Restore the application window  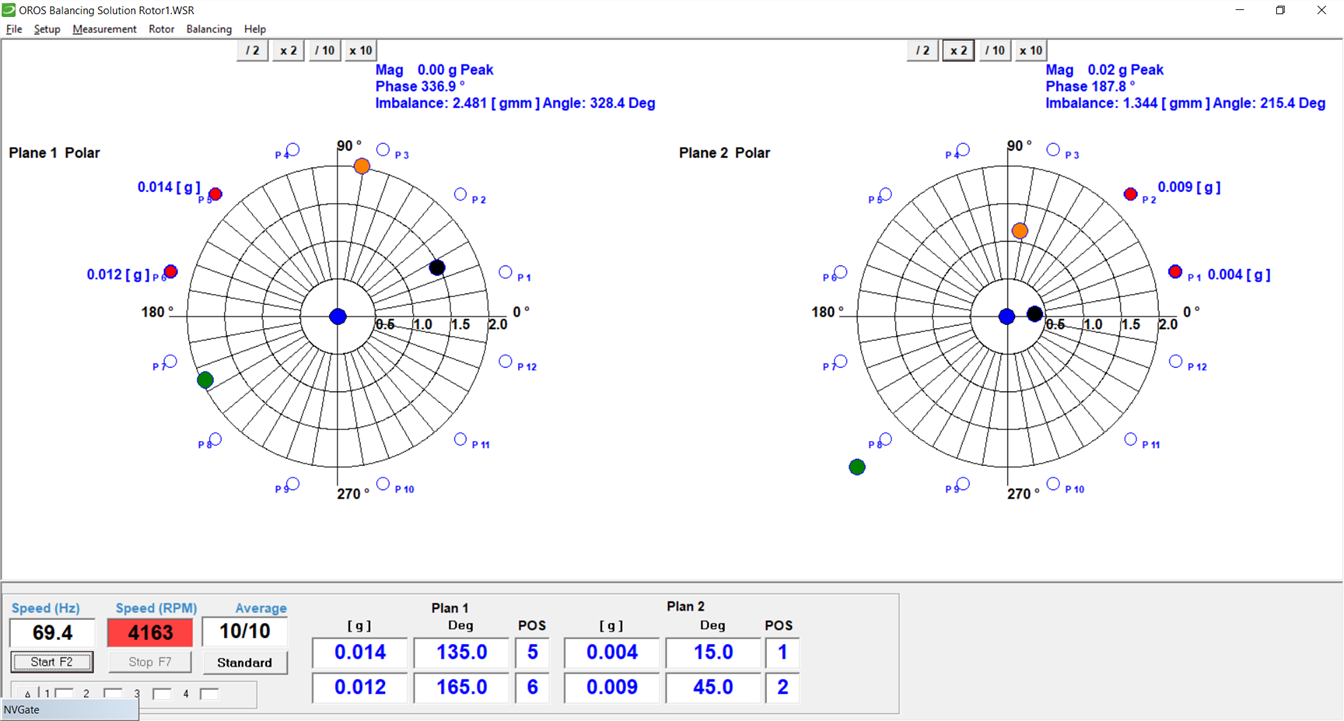(x=1280, y=10)
